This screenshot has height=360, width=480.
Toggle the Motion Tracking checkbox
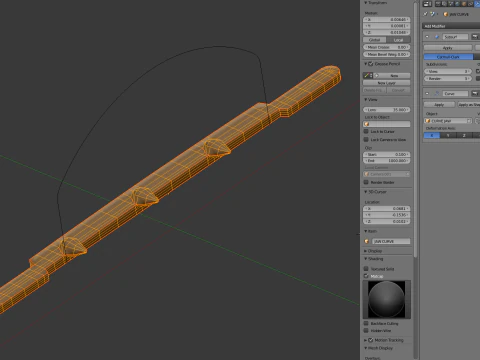tap(371, 340)
